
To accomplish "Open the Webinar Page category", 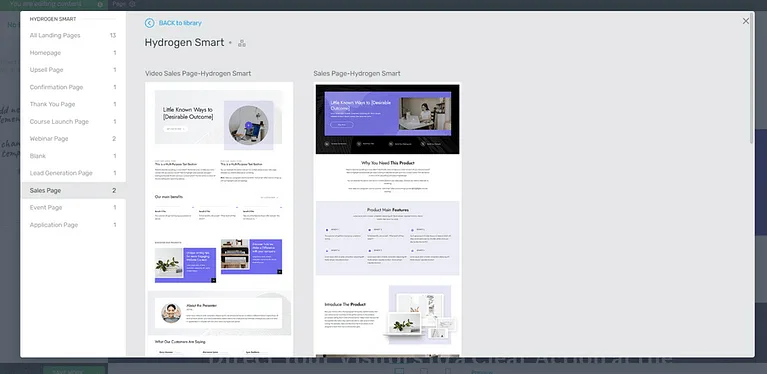I will click(x=73, y=138).
